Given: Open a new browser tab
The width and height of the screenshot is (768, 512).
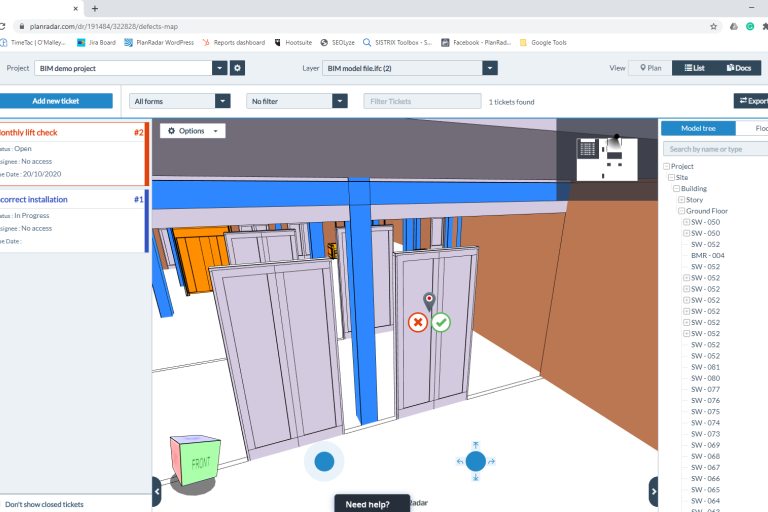Looking at the screenshot, I should [95, 8].
